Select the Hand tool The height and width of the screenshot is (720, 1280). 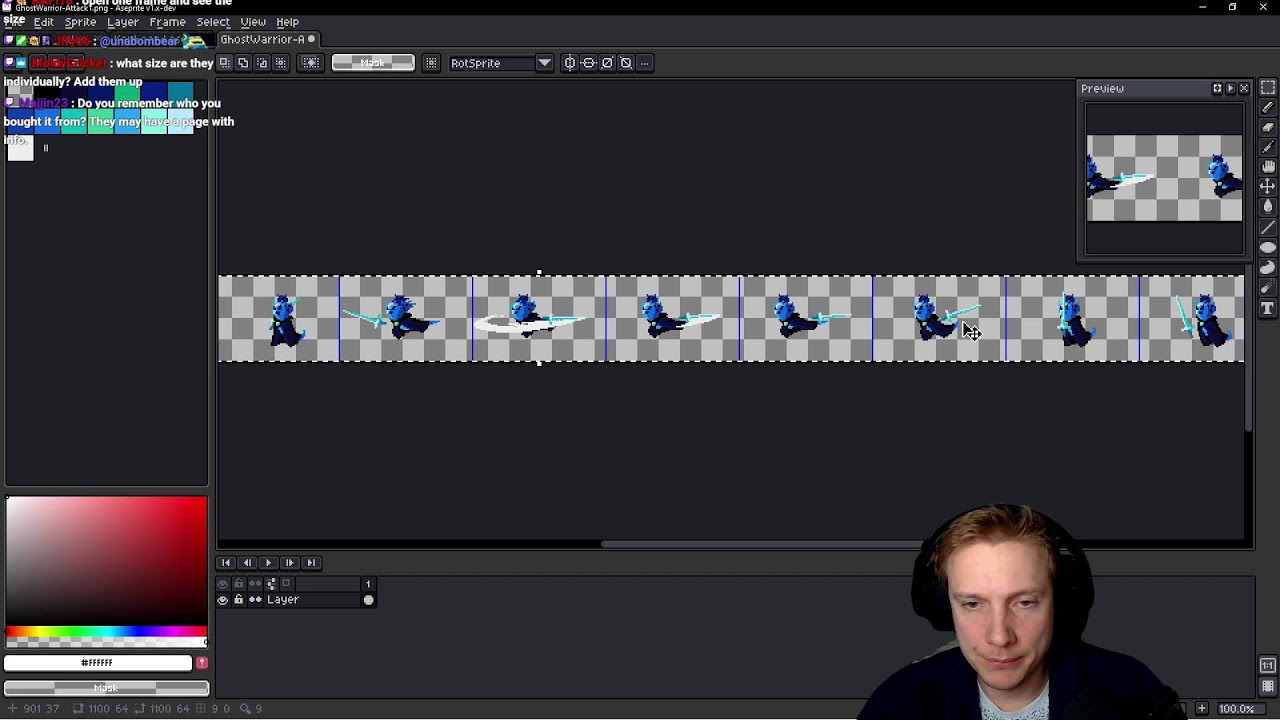pos(1268,168)
